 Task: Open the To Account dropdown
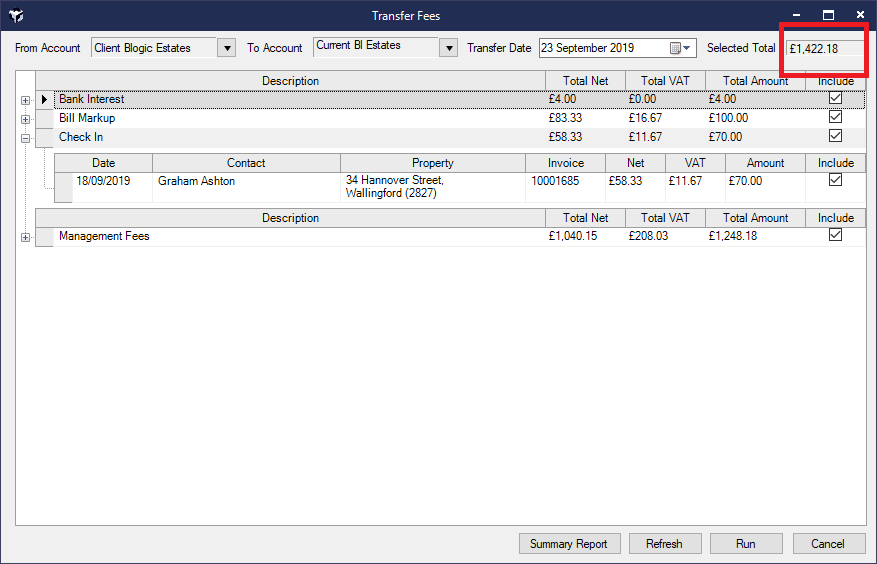pos(448,48)
